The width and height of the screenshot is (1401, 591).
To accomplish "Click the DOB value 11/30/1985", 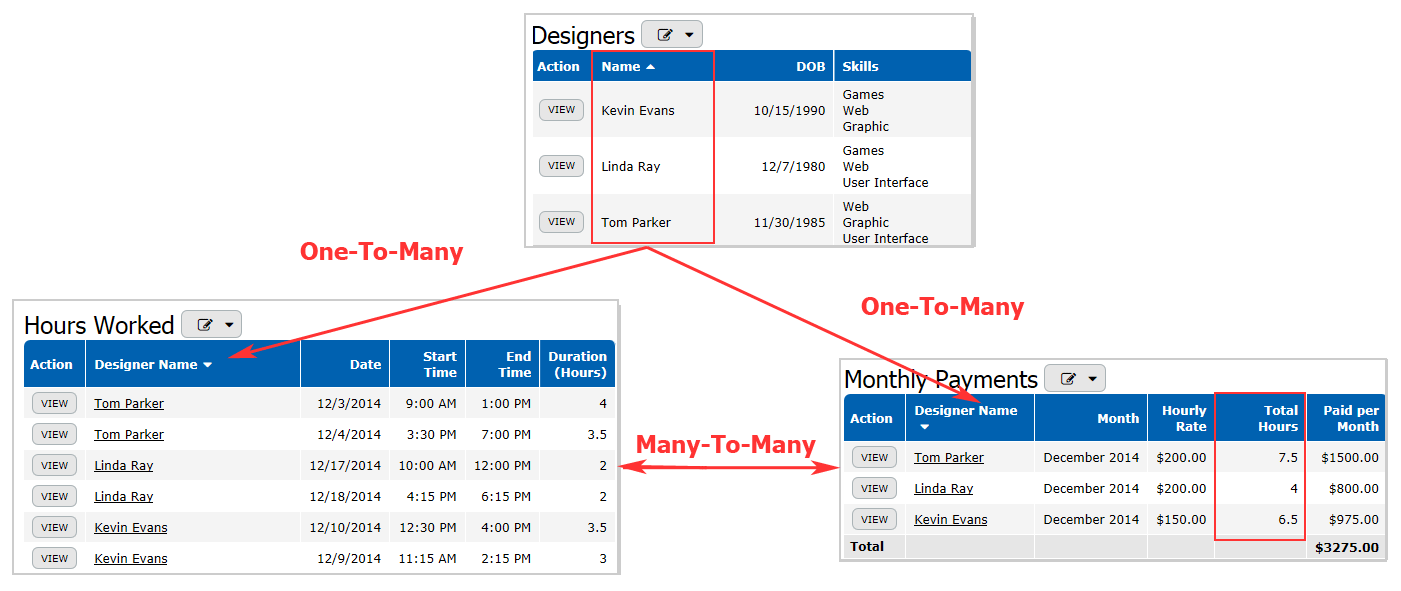I will click(x=790, y=222).
